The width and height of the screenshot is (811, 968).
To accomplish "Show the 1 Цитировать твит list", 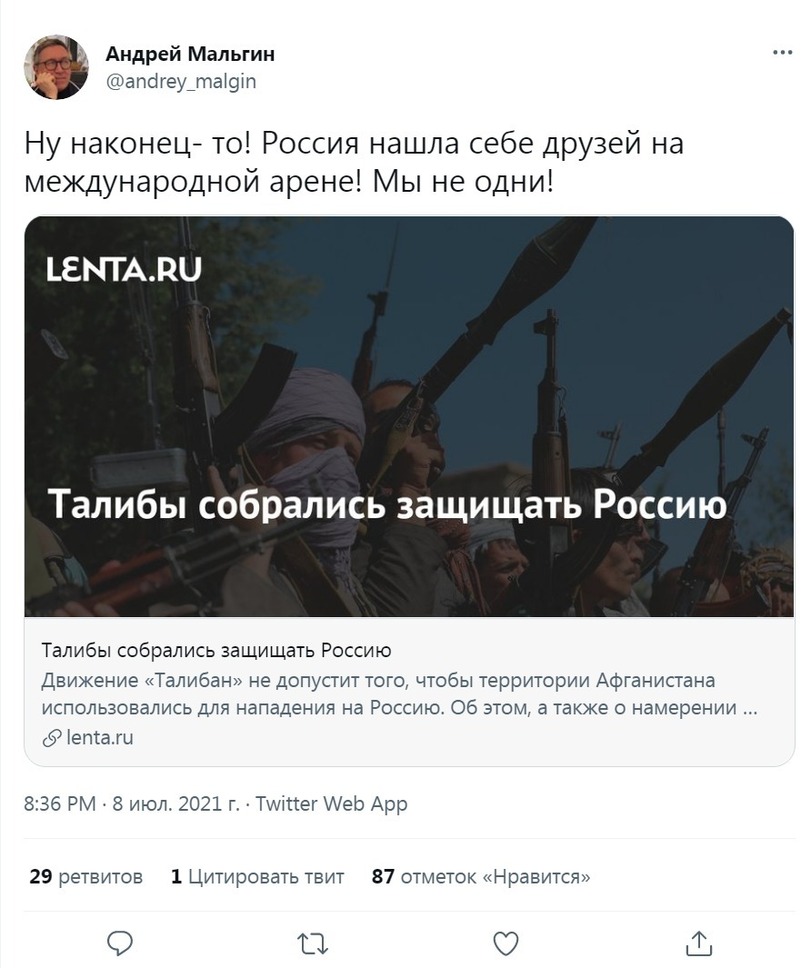I will point(257,877).
